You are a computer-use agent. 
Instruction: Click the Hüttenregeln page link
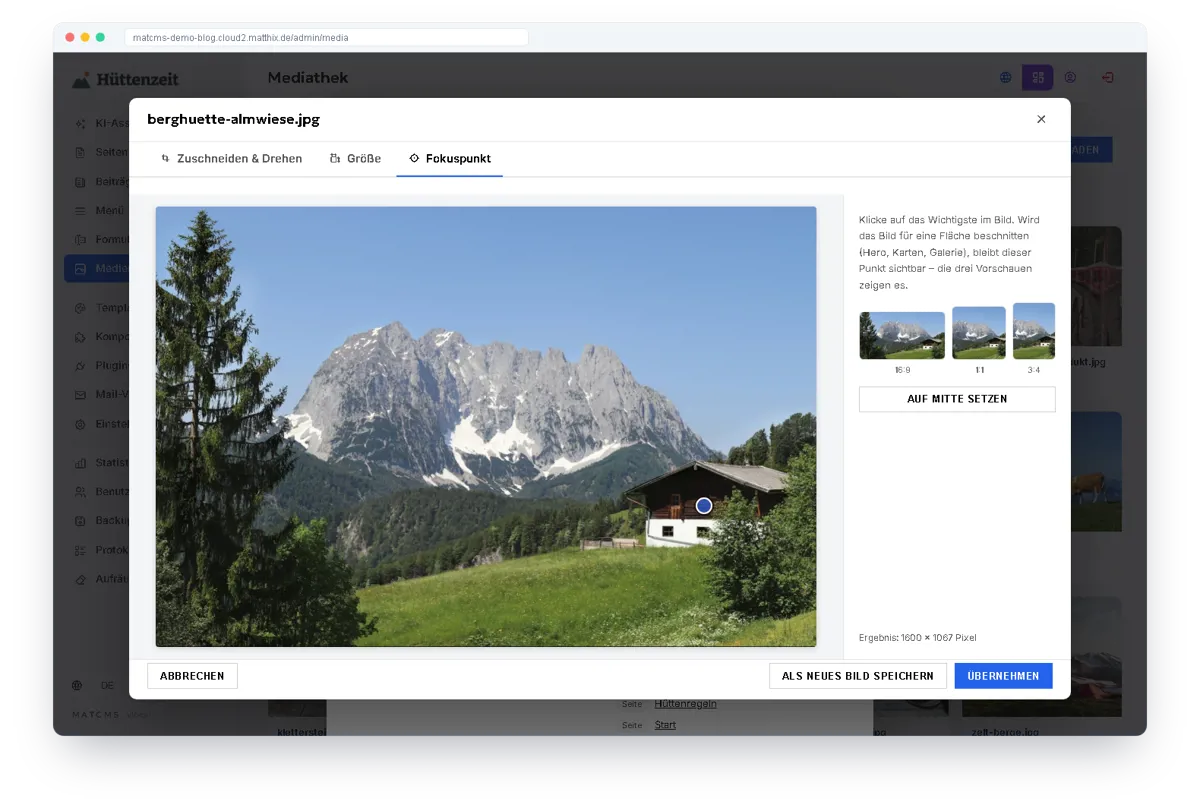[686, 704]
